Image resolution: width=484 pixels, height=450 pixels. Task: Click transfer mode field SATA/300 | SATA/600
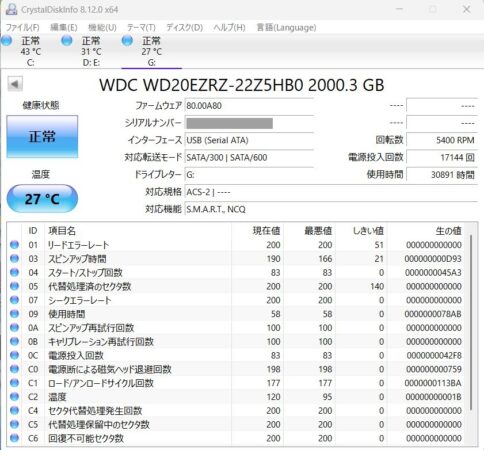pos(249,157)
